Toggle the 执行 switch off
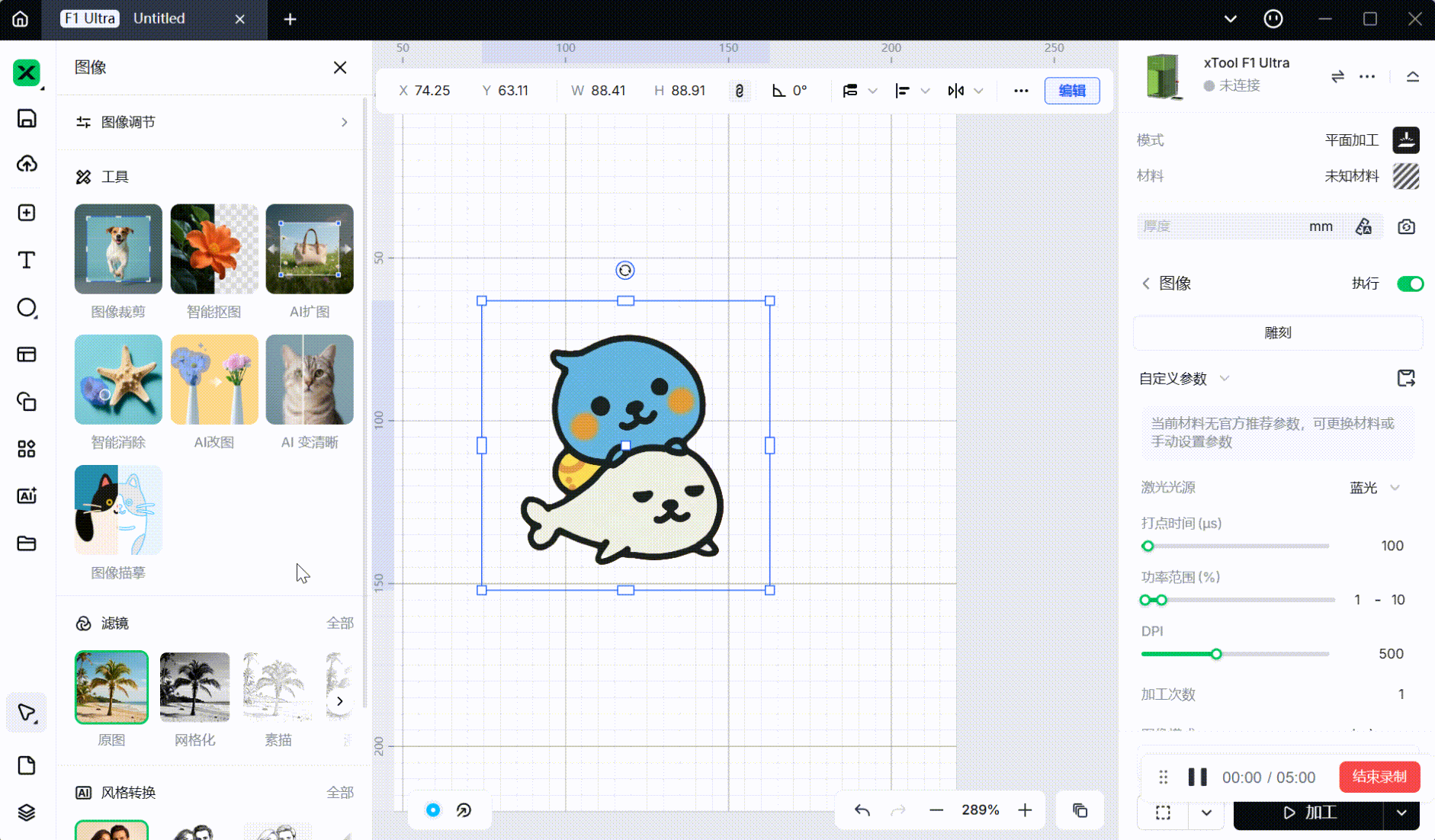 [x=1409, y=284]
